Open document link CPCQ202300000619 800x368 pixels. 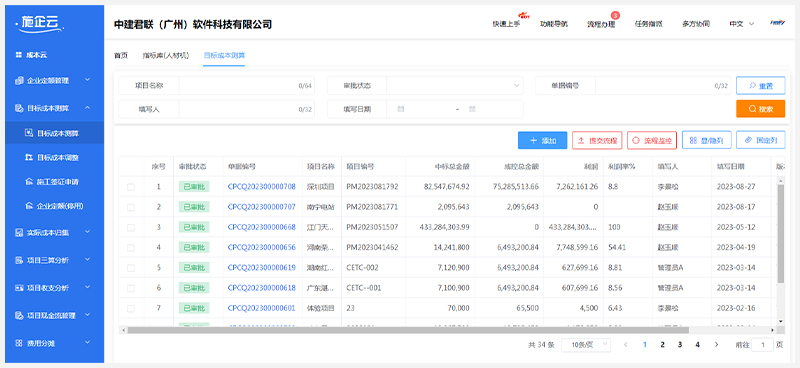click(x=261, y=267)
